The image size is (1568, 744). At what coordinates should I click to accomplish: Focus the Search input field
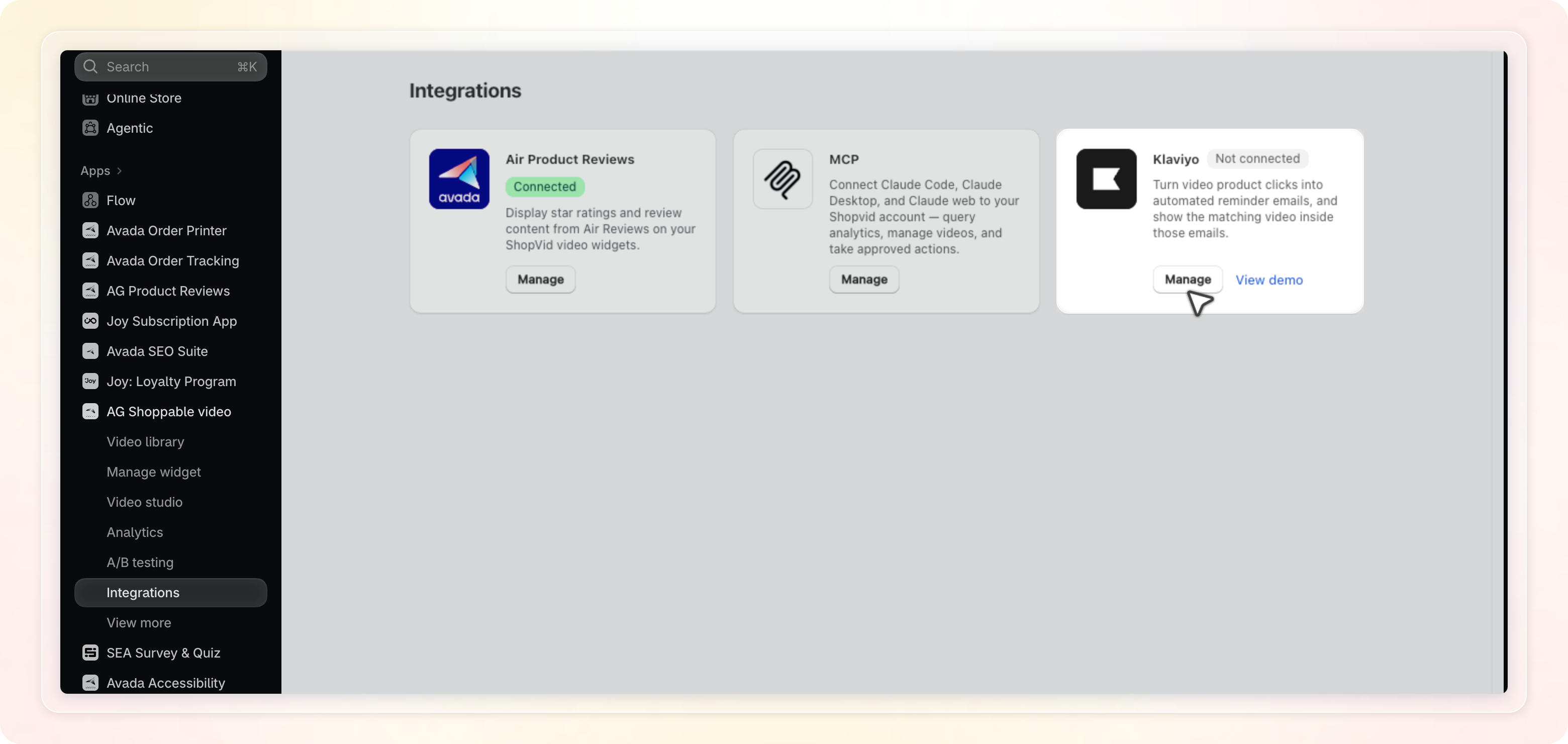170,66
